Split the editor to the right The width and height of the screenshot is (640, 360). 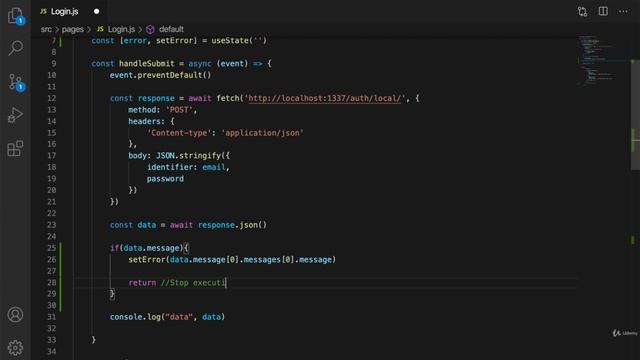[x=603, y=11]
